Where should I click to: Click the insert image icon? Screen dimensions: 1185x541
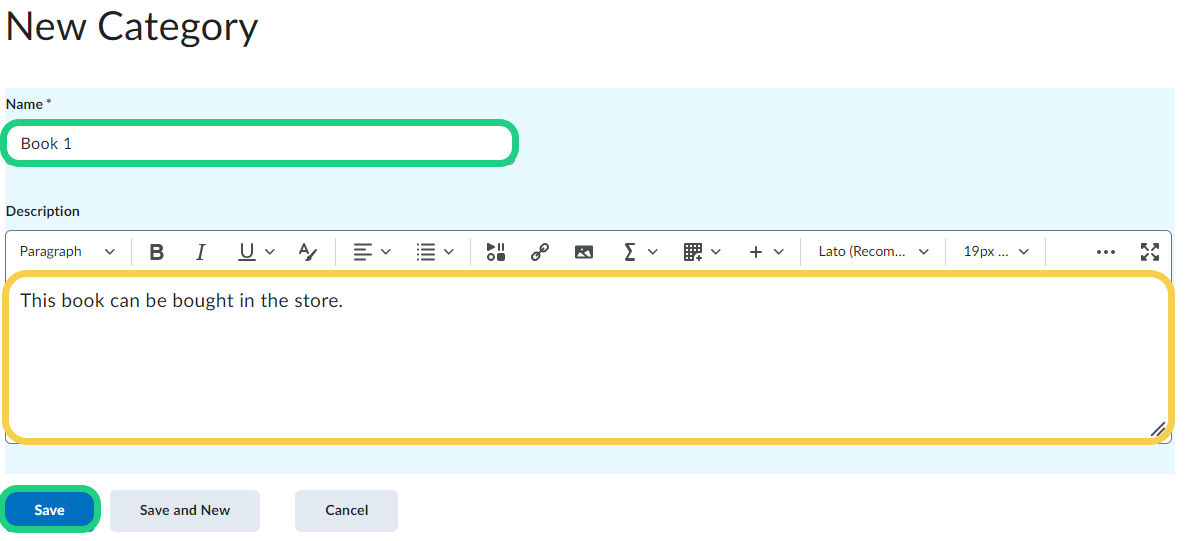click(x=584, y=252)
